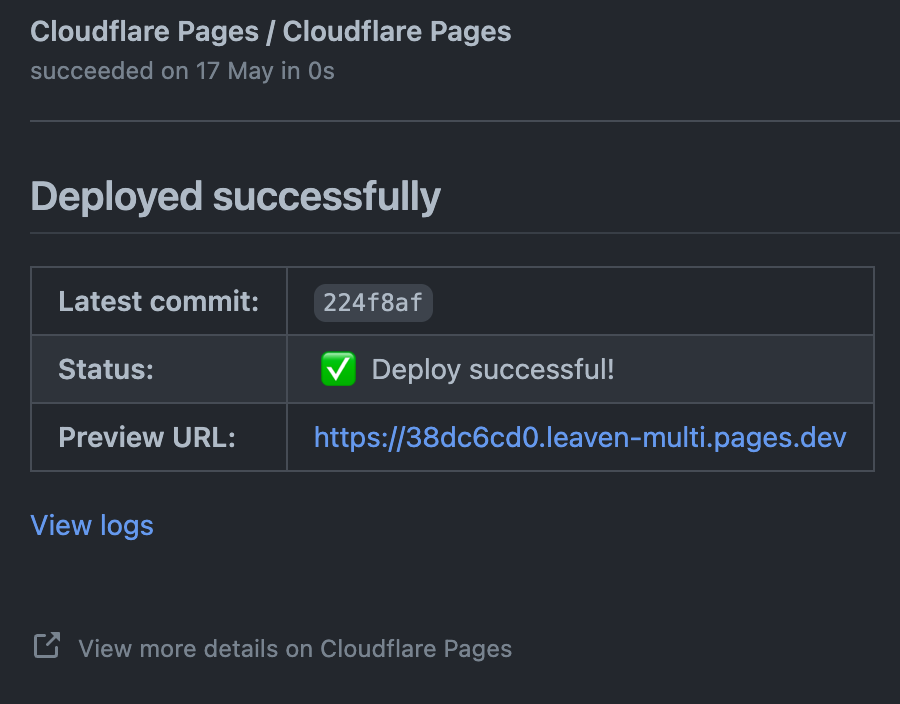The image size is (900, 704).
Task: Click the View logs link
Action: click(92, 526)
